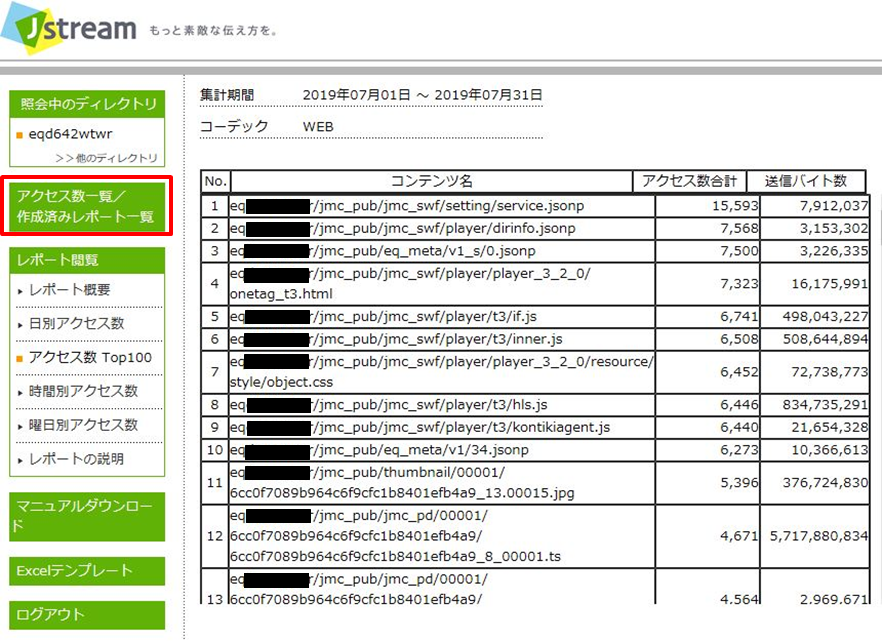
Task: Click the レポート閲覧 section header
Action: (x=87, y=260)
